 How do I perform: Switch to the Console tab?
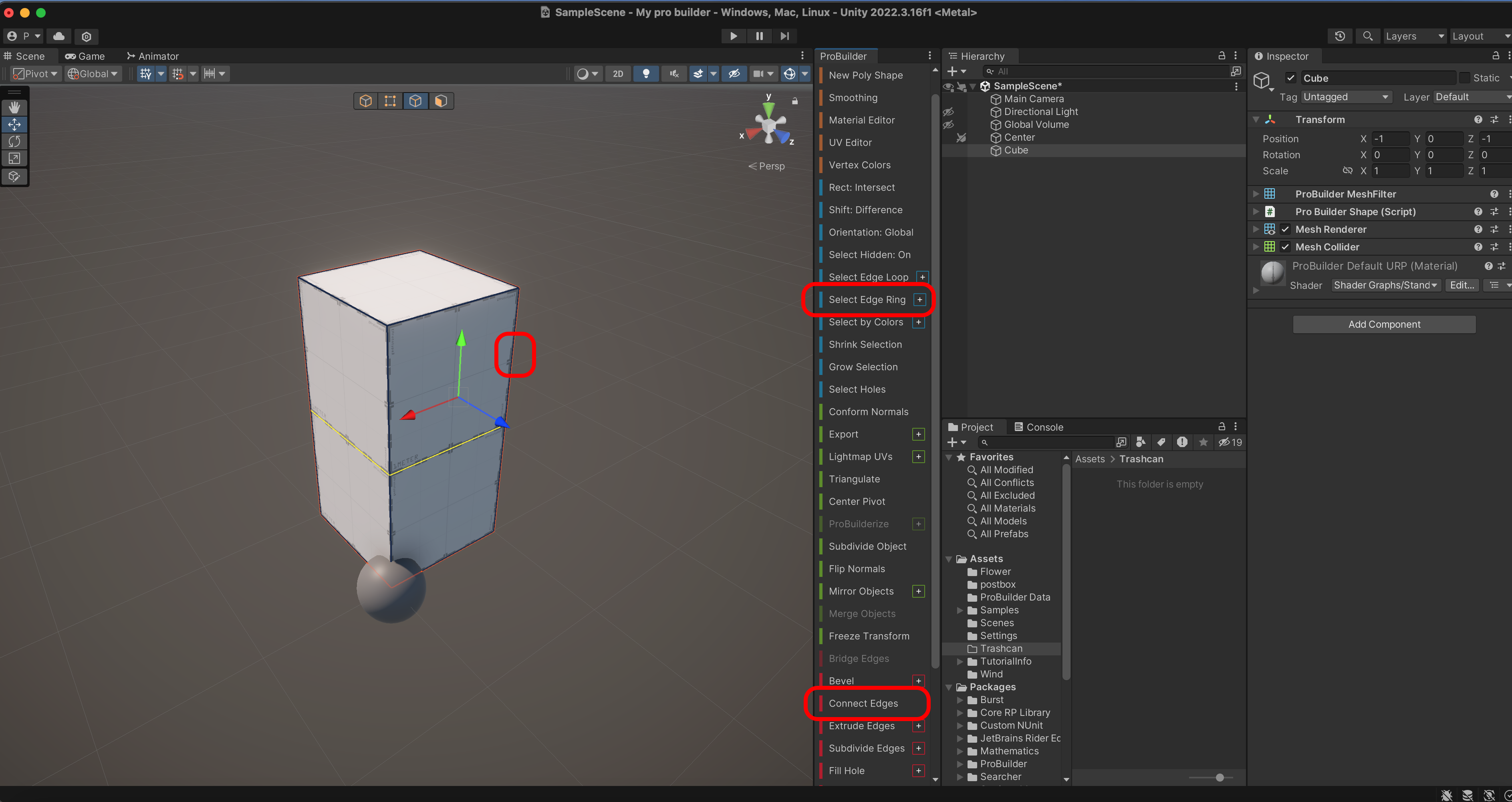(1038, 427)
